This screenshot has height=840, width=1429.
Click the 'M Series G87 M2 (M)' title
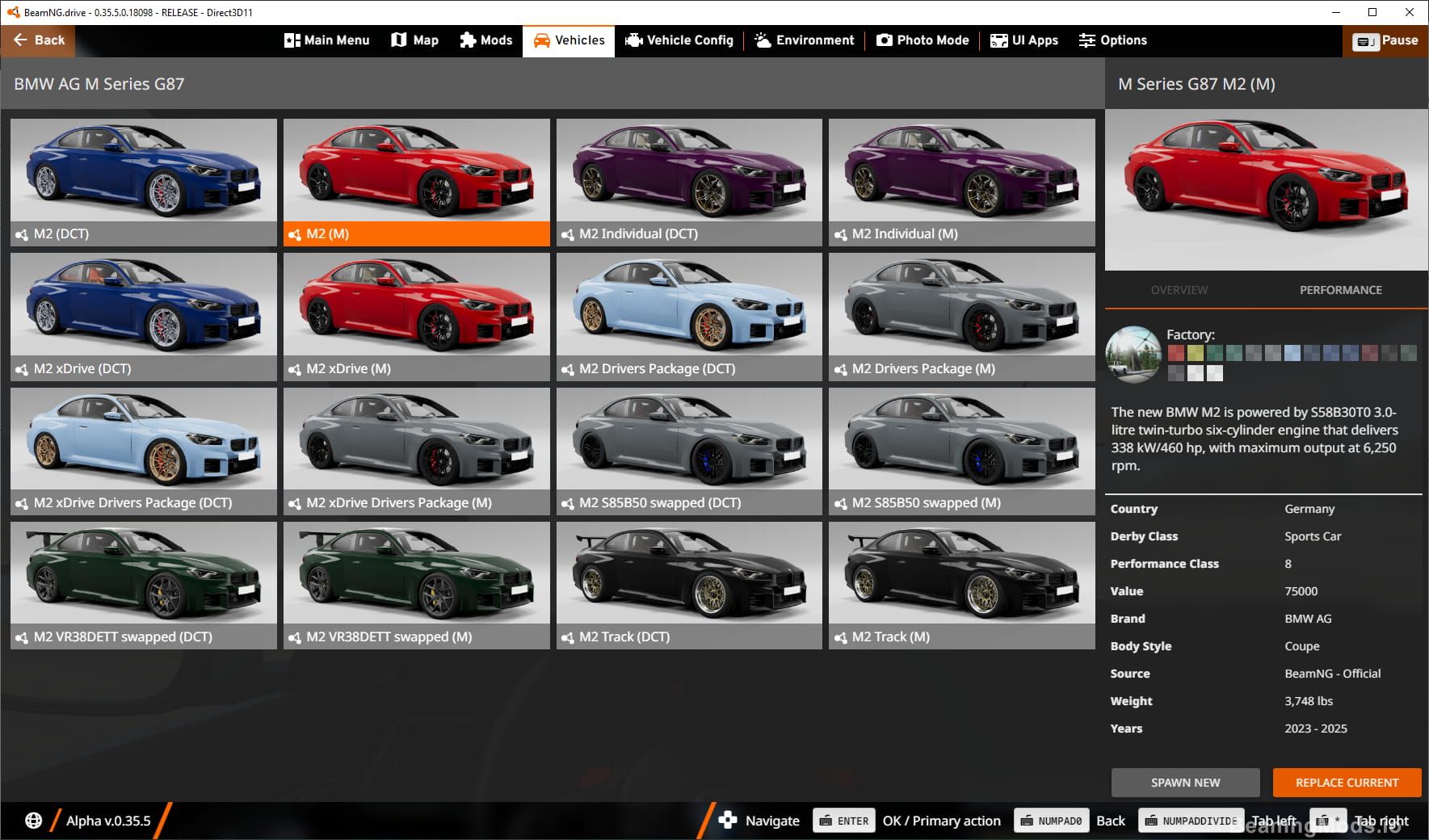tap(1196, 84)
